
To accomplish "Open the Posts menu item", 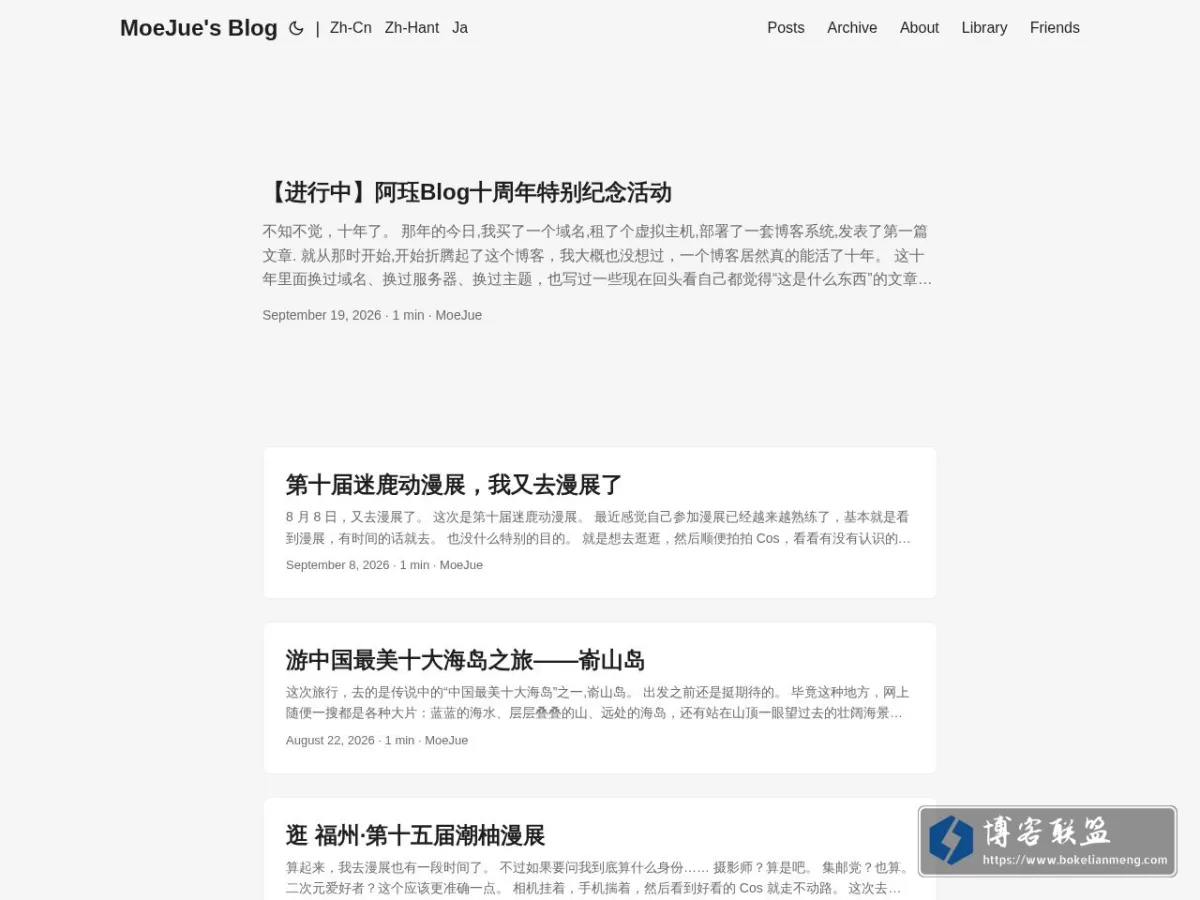I will [x=786, y=28].
